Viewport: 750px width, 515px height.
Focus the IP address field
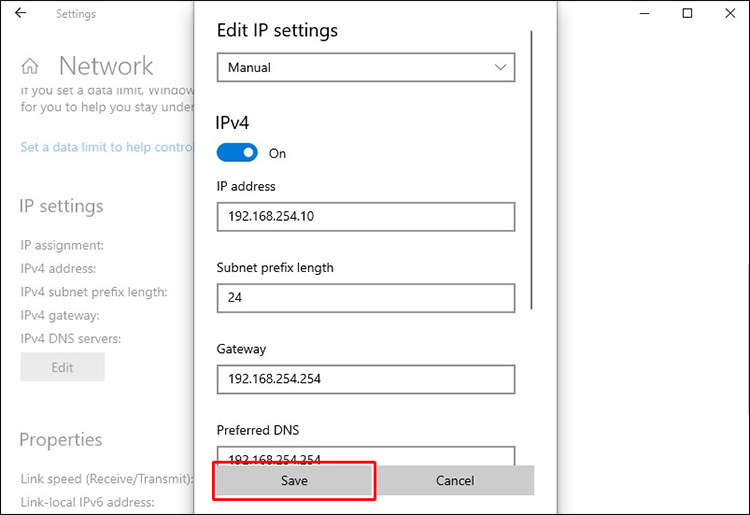[x=365, y=216]
